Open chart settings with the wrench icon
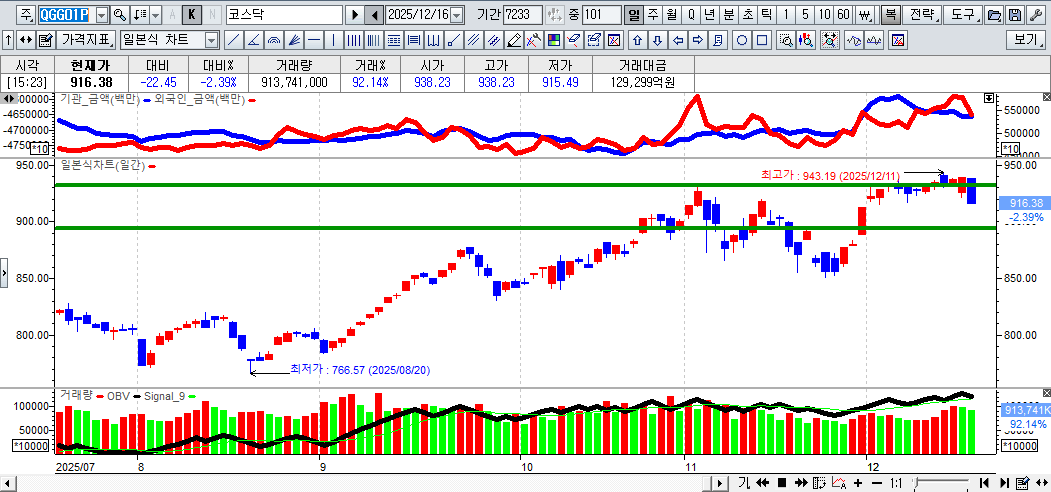Screen dimensions: 1051x492 coord(1035,15)
